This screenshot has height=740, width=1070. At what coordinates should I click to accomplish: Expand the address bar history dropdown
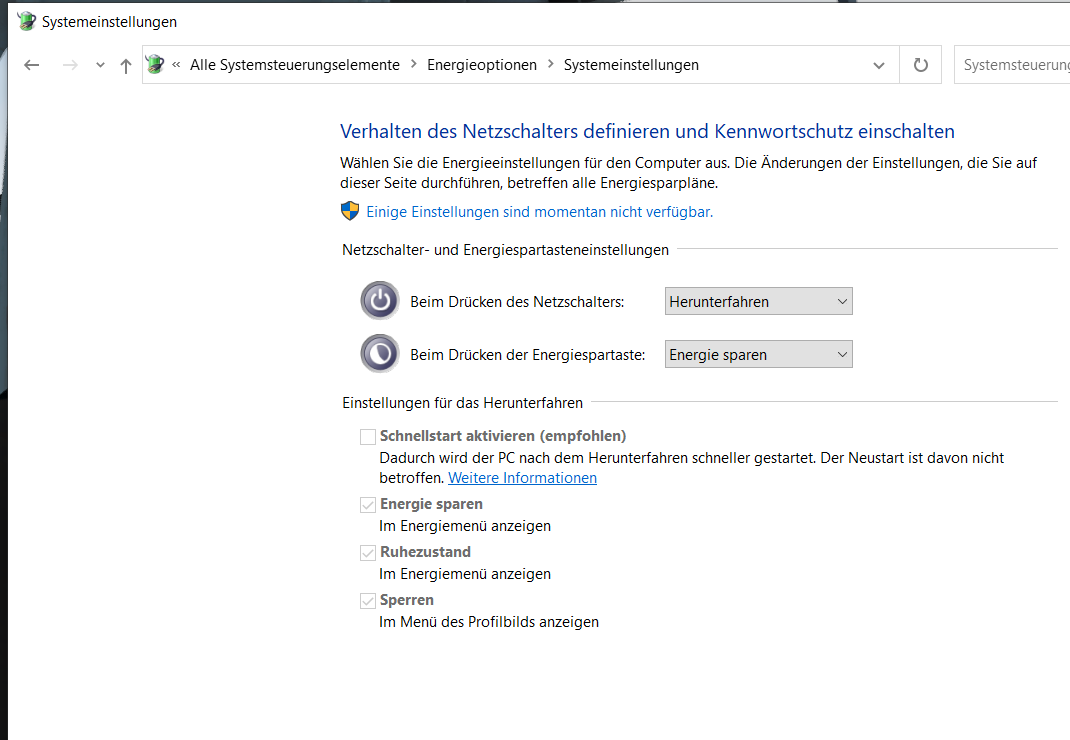coord(879,66)
